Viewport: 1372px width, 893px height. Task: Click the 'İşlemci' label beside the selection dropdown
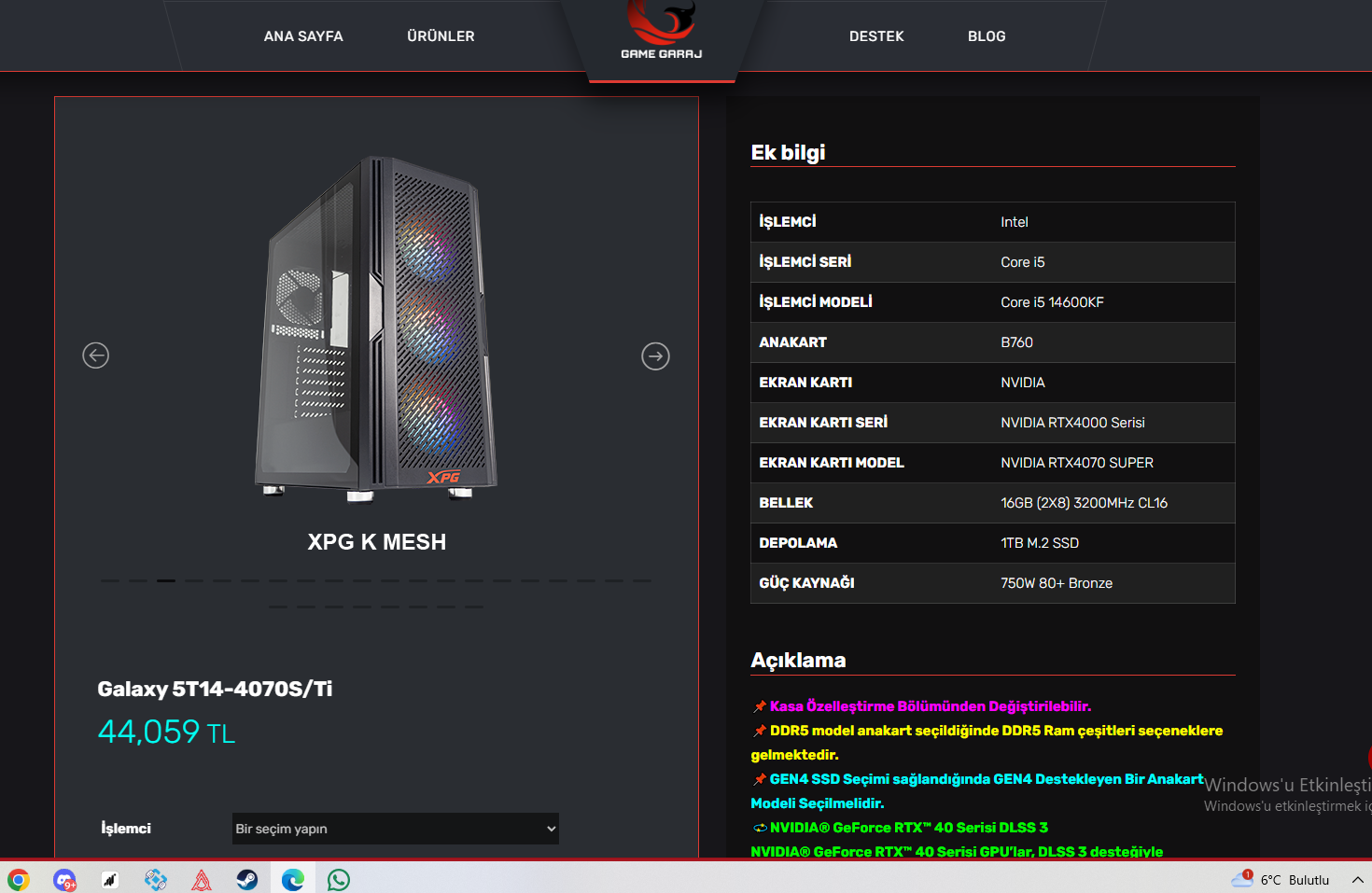[x=126, y=829]
